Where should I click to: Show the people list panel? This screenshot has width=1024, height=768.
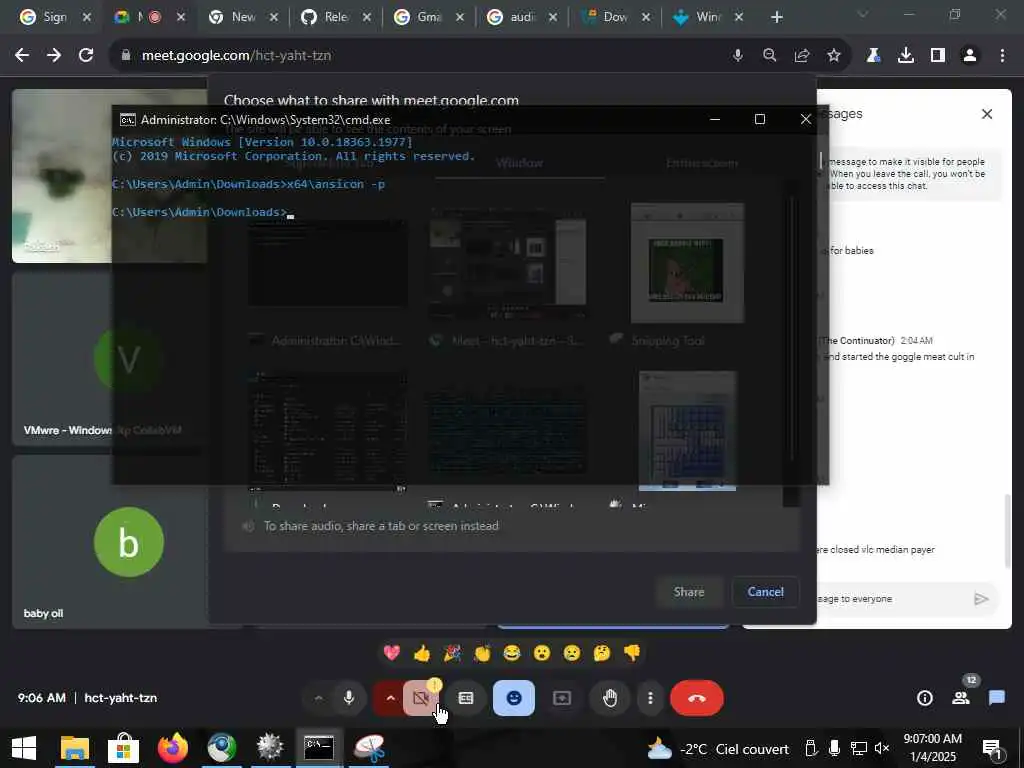[961, 698]
